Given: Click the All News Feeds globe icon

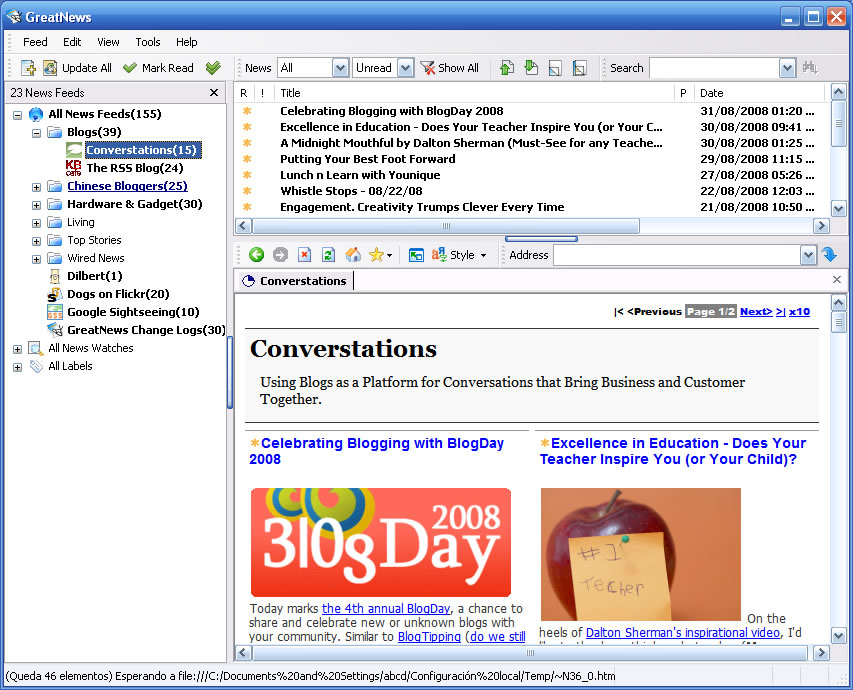Looking at the screenshot, I should point(36,114).
